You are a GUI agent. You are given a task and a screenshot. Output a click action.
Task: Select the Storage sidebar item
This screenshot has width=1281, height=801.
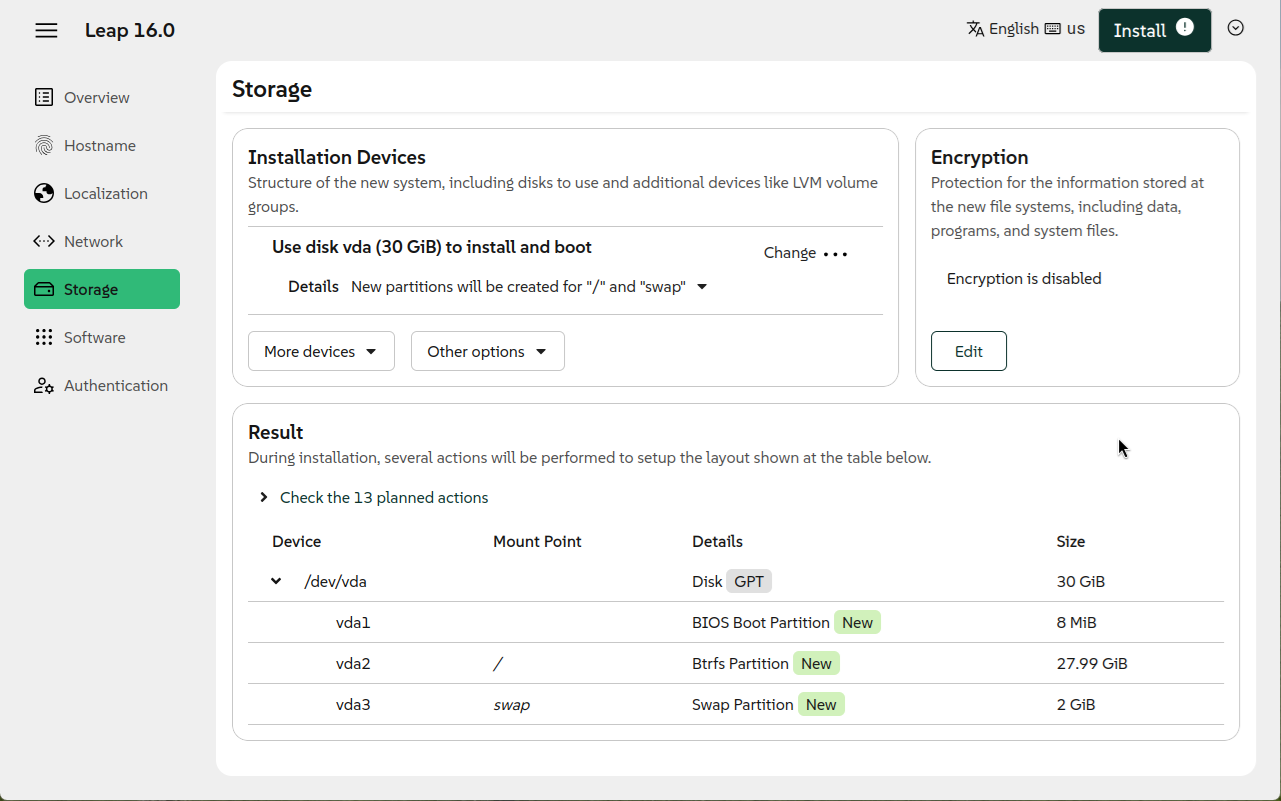(x=102, y=289)
